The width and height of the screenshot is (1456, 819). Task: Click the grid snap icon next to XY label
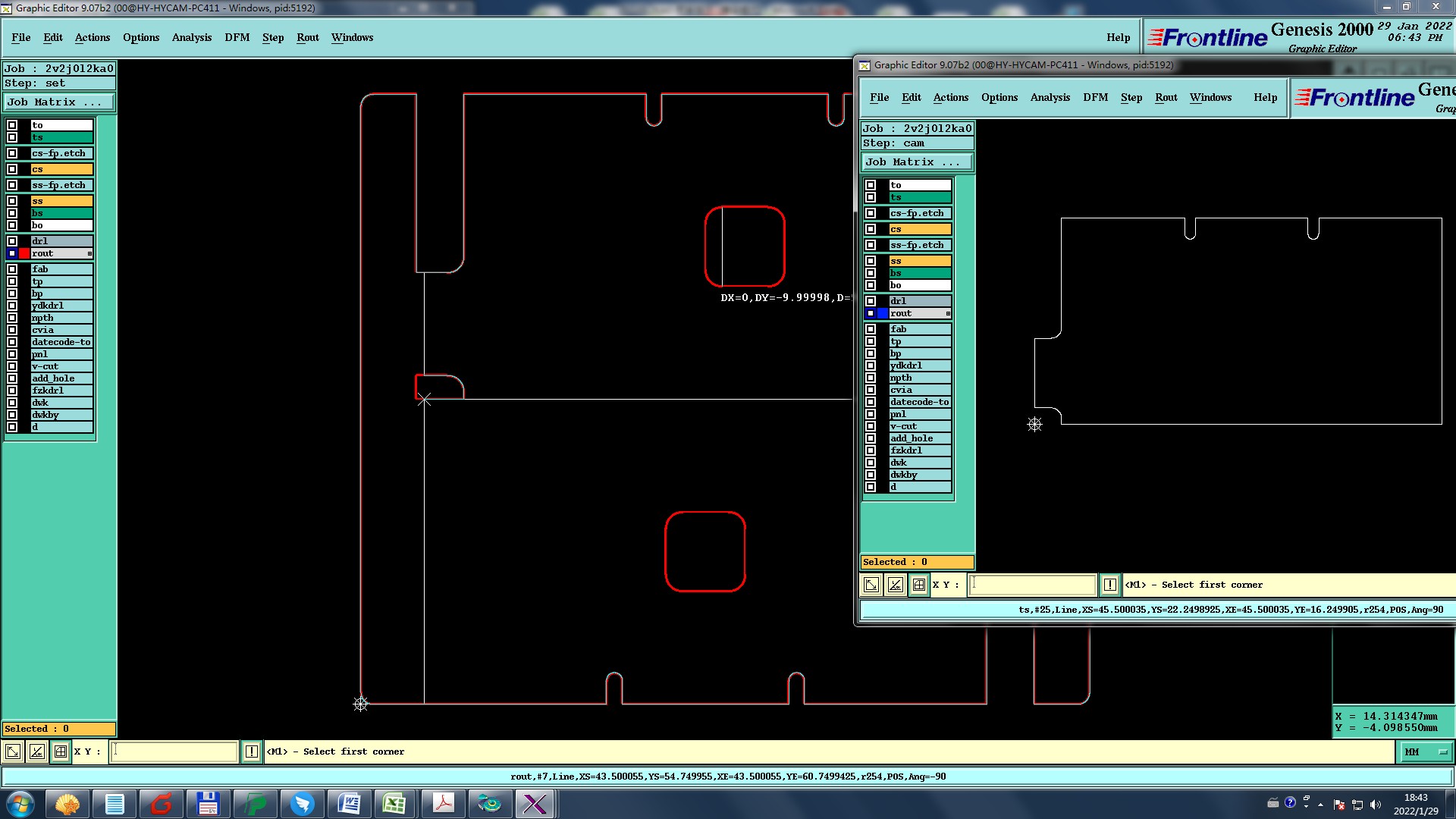tap(61, 752)
